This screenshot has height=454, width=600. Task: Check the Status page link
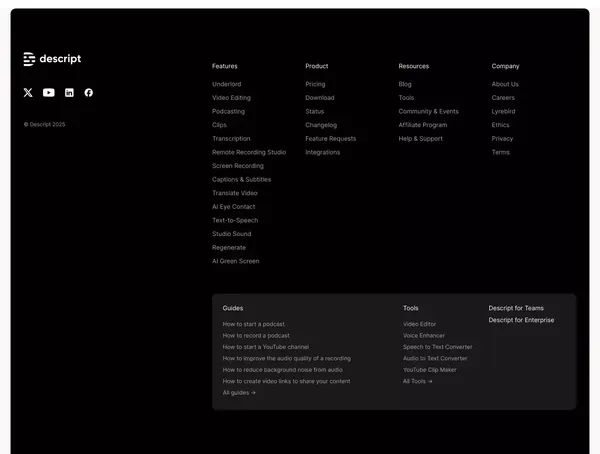tap(315, 111)
